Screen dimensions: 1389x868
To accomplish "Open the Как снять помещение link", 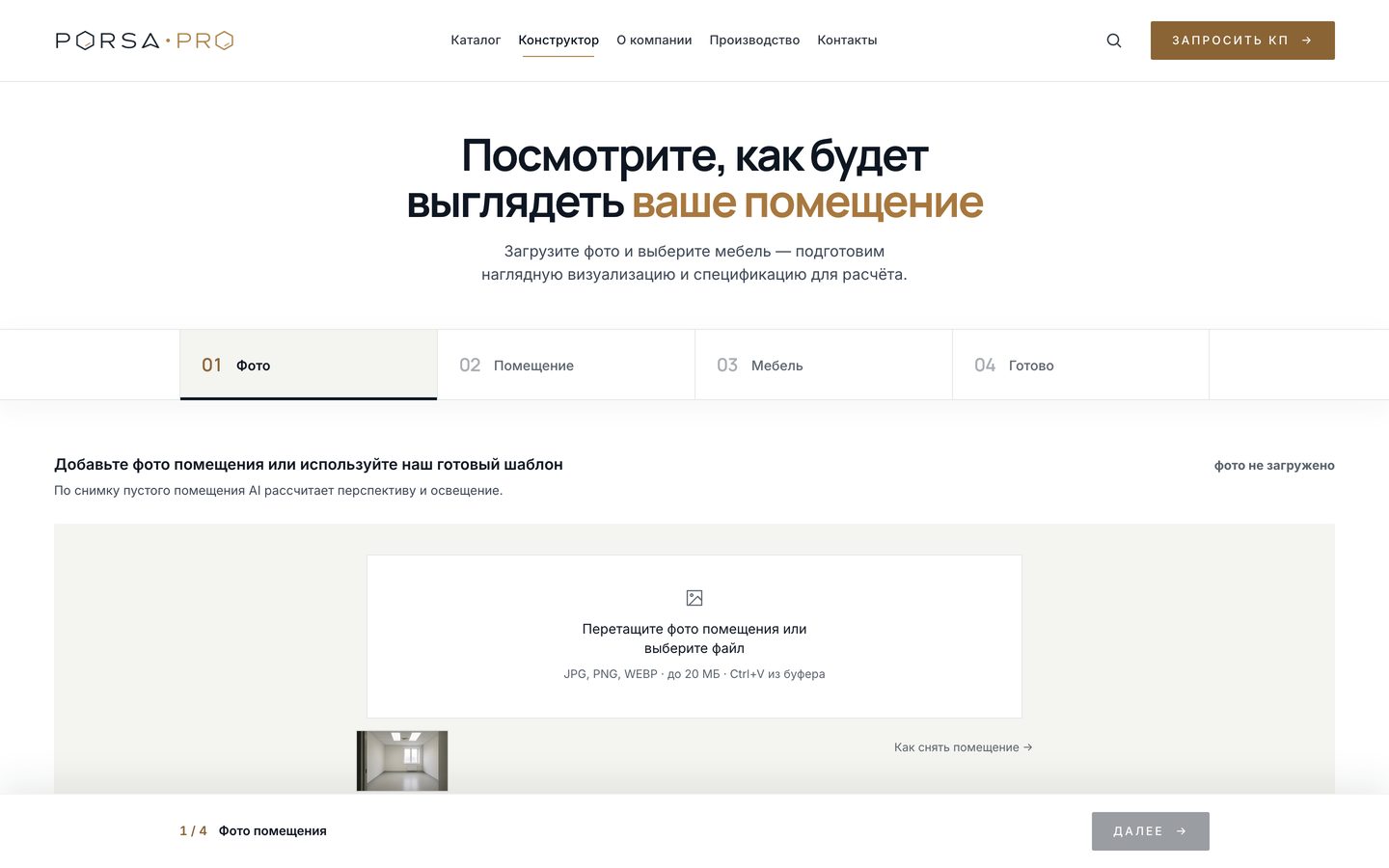I will (963, 747).
